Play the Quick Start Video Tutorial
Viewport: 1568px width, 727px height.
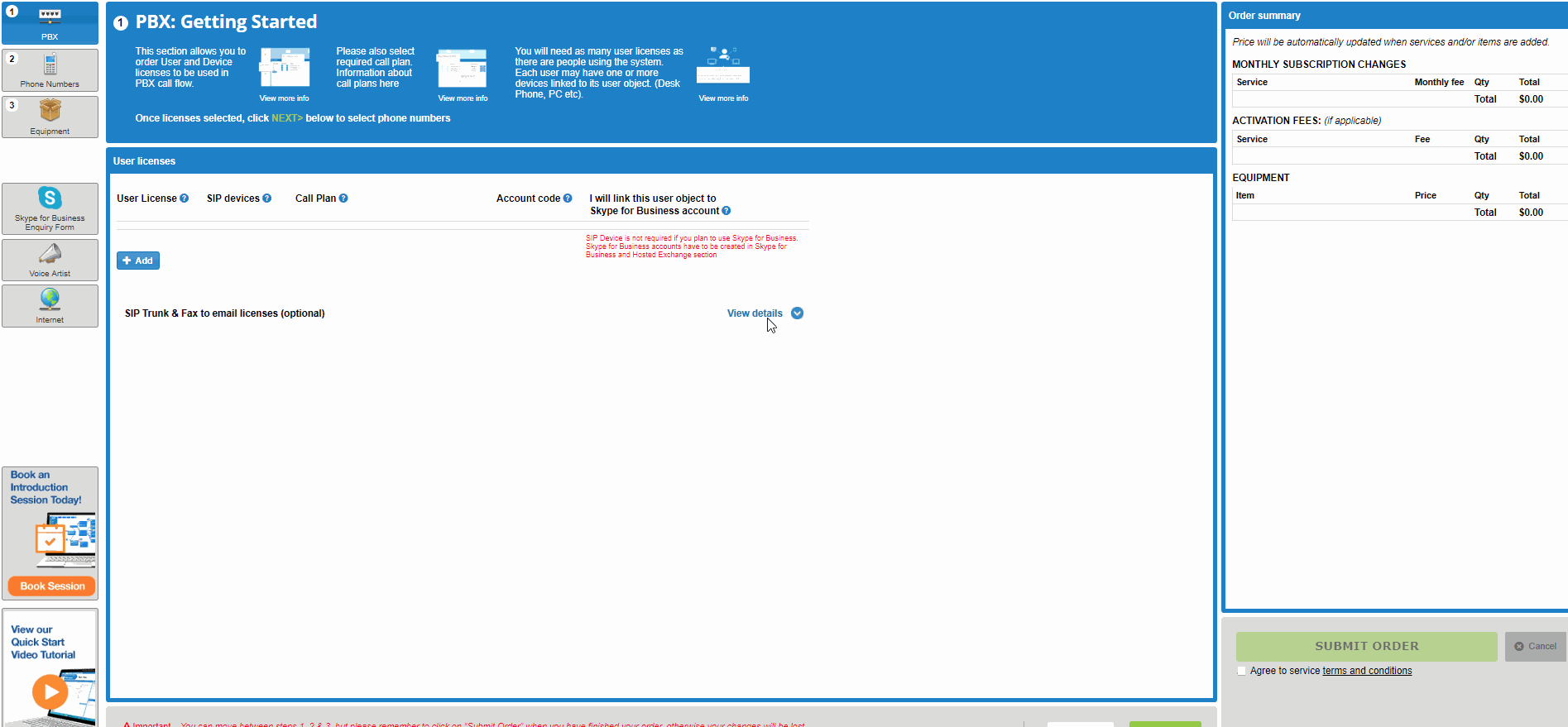click(50, 691)
